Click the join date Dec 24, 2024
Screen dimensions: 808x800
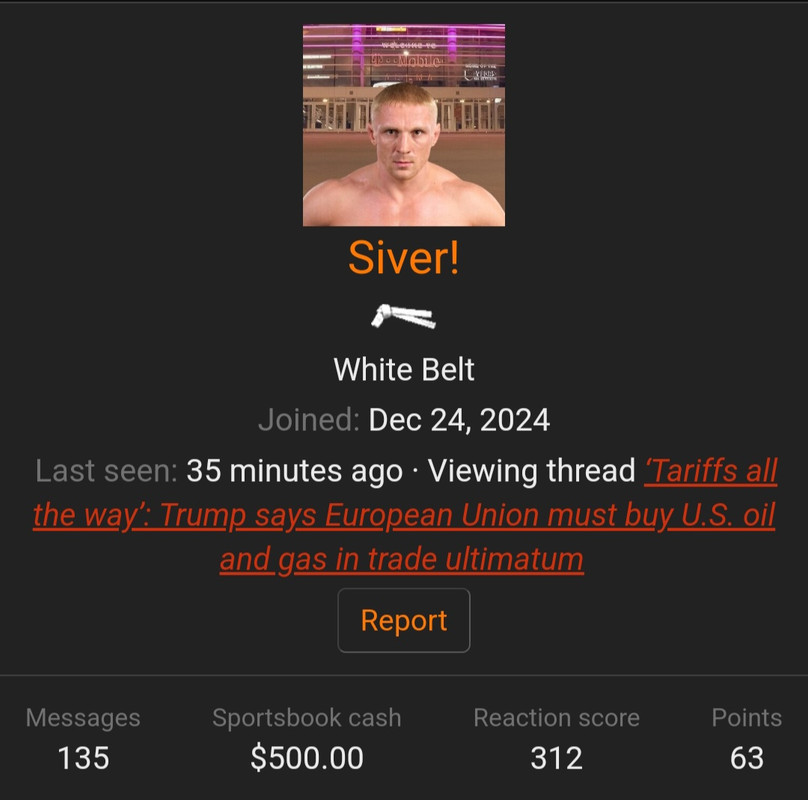[459, 420]
